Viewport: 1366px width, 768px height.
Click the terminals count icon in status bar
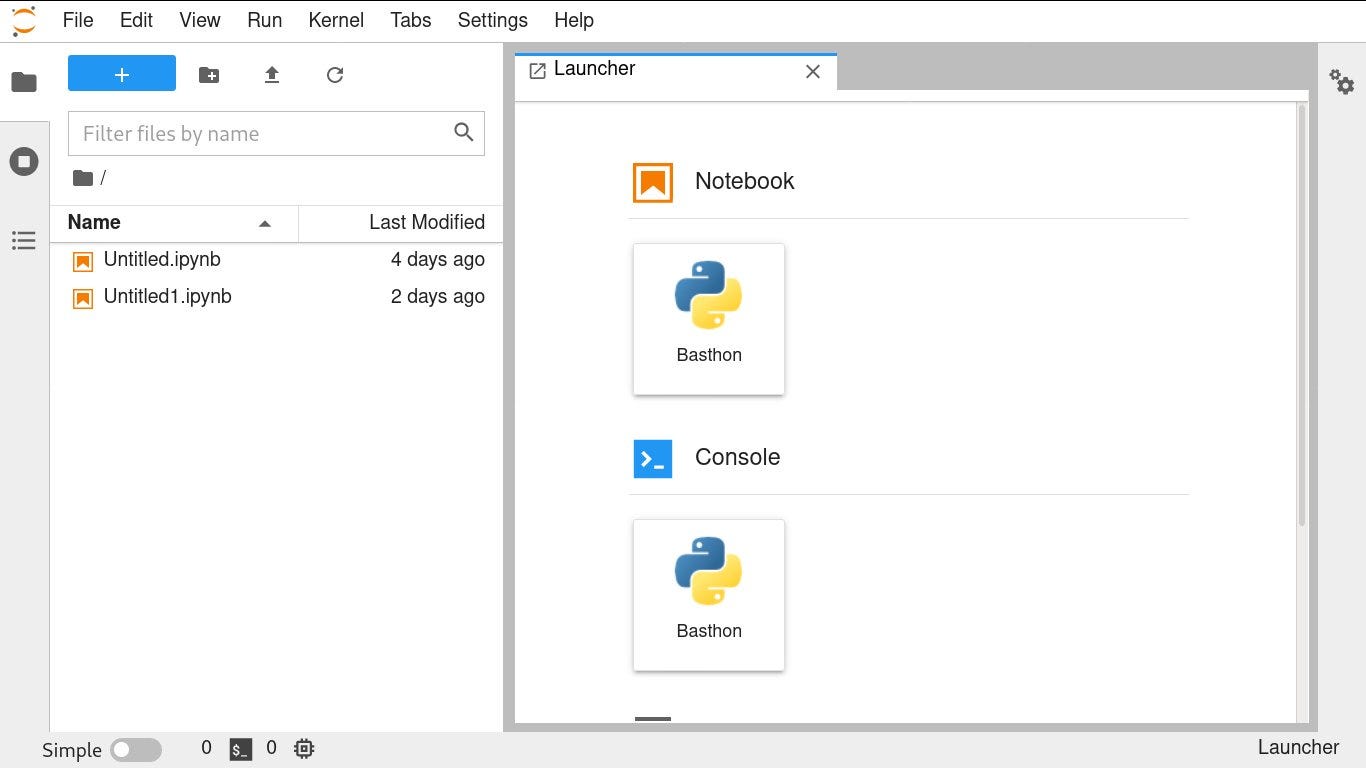point(240,747)
